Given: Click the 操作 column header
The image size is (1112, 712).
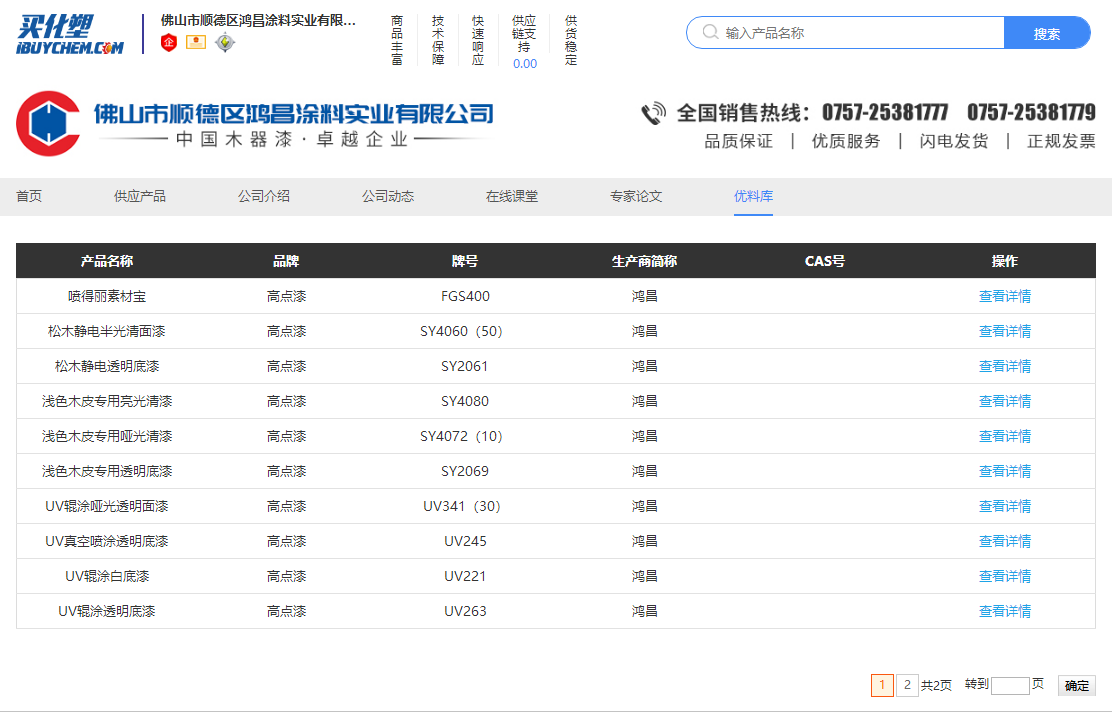Looking at the screenshot, I should (x=1005, y=261).
